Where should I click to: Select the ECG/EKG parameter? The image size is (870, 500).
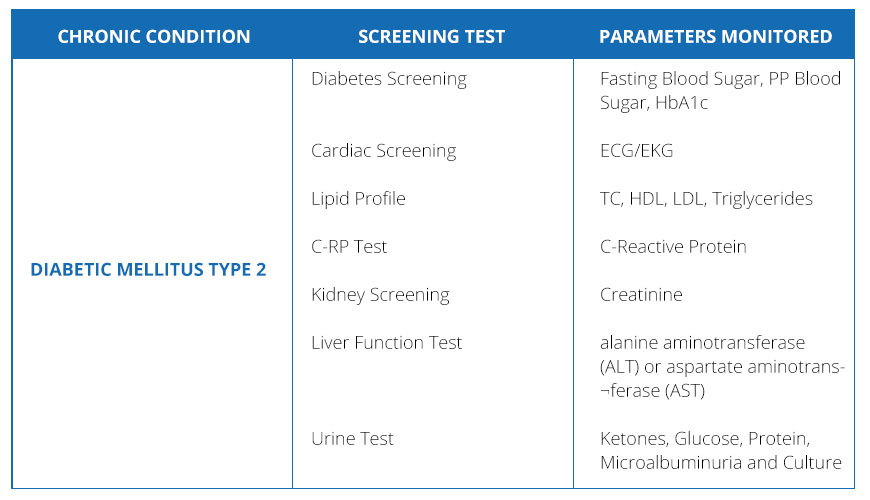pos(636,151)
